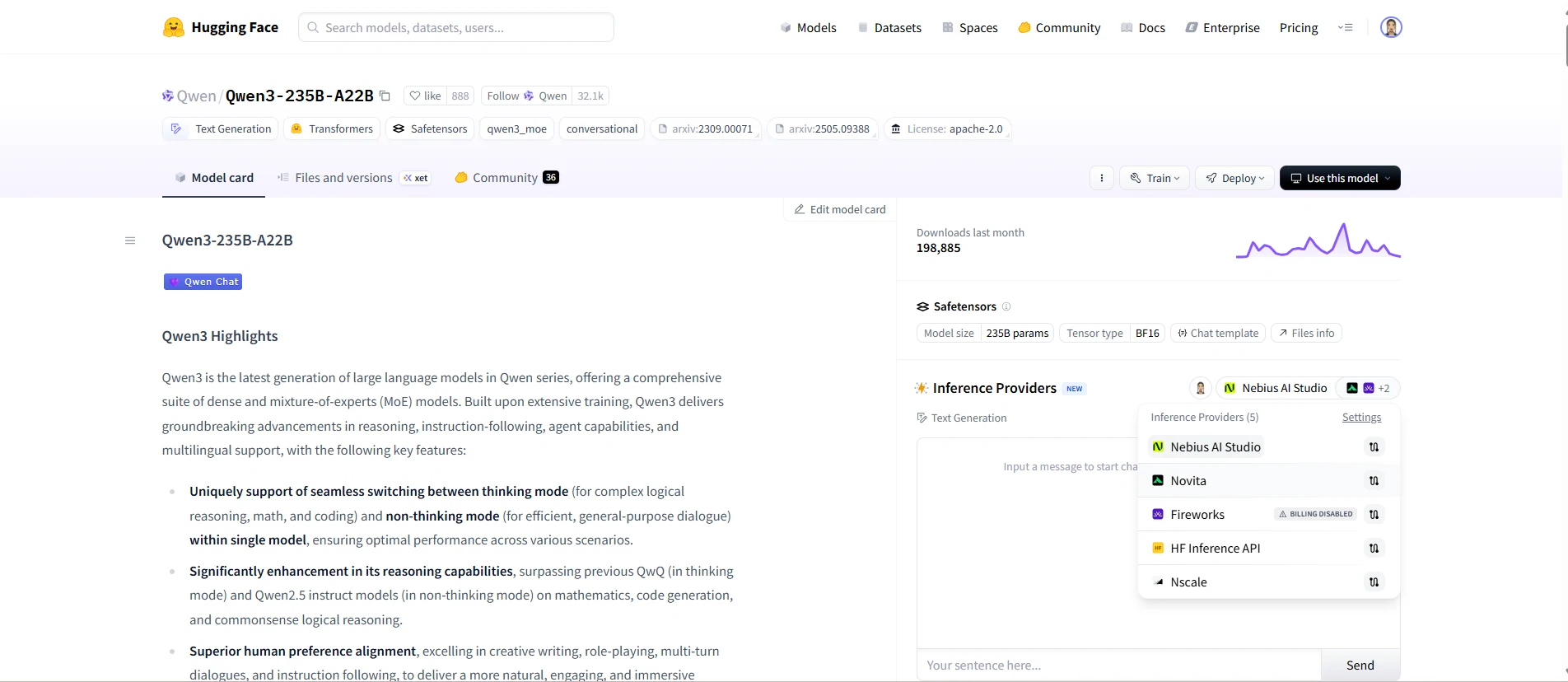Click the Follow Qwen button
Image resolution: width=1568 pixels, height=682 pixels.
(527, 96)
